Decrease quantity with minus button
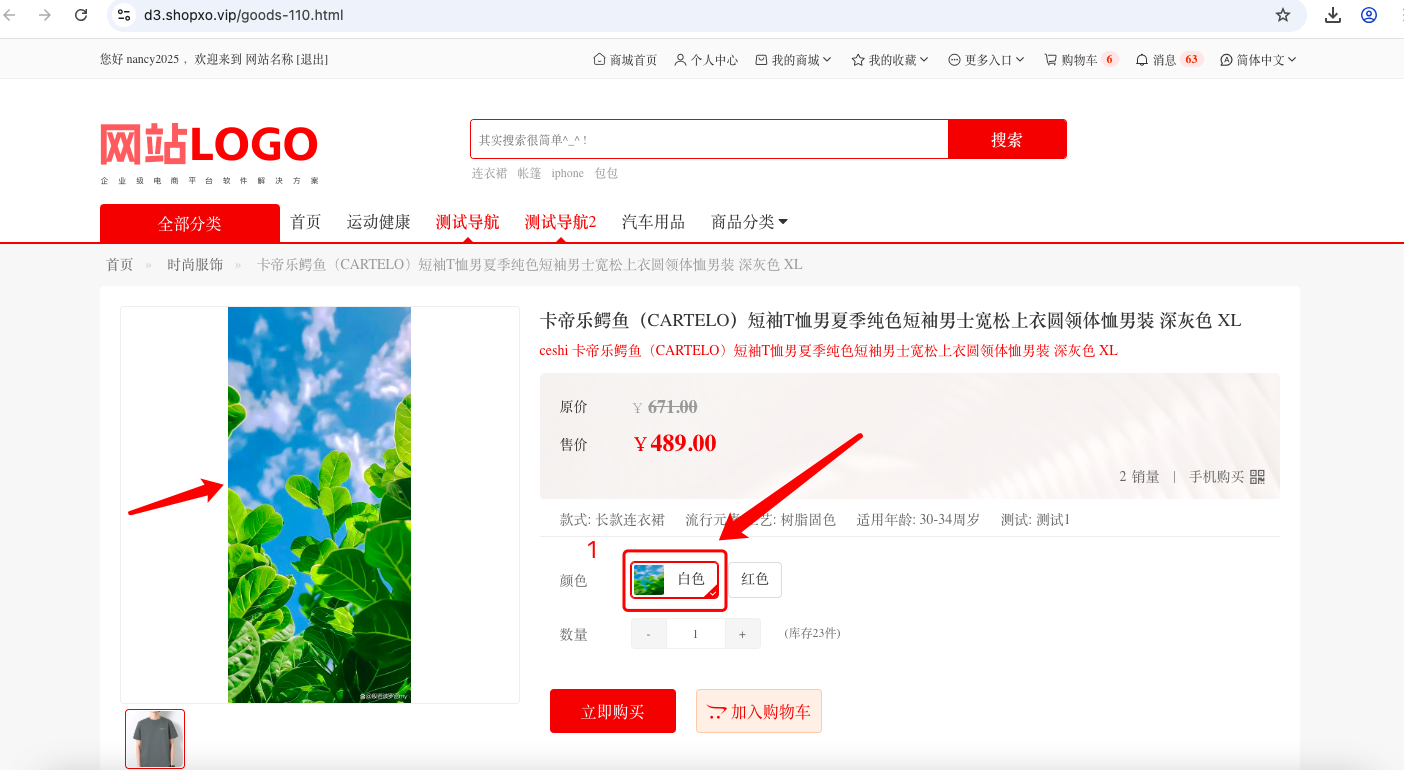This screenshot has width=1404, height=770. point(649,634)
